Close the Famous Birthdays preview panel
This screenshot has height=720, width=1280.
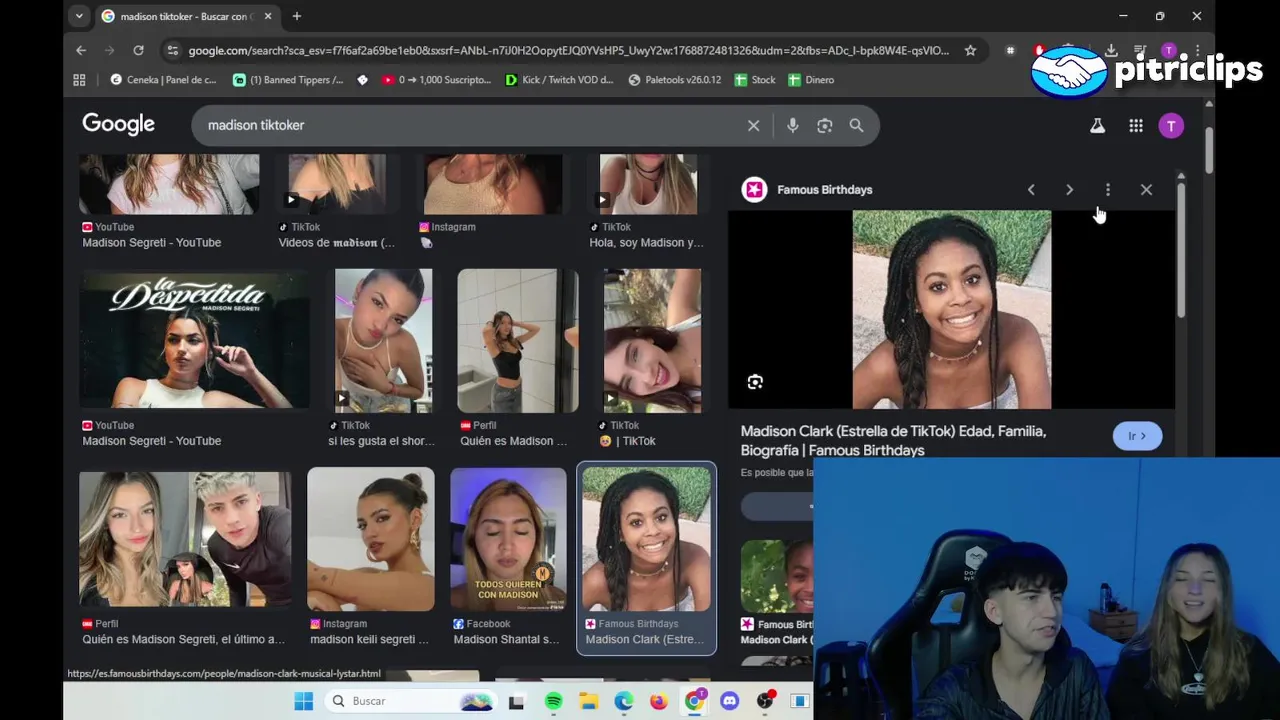point(1146,190)
